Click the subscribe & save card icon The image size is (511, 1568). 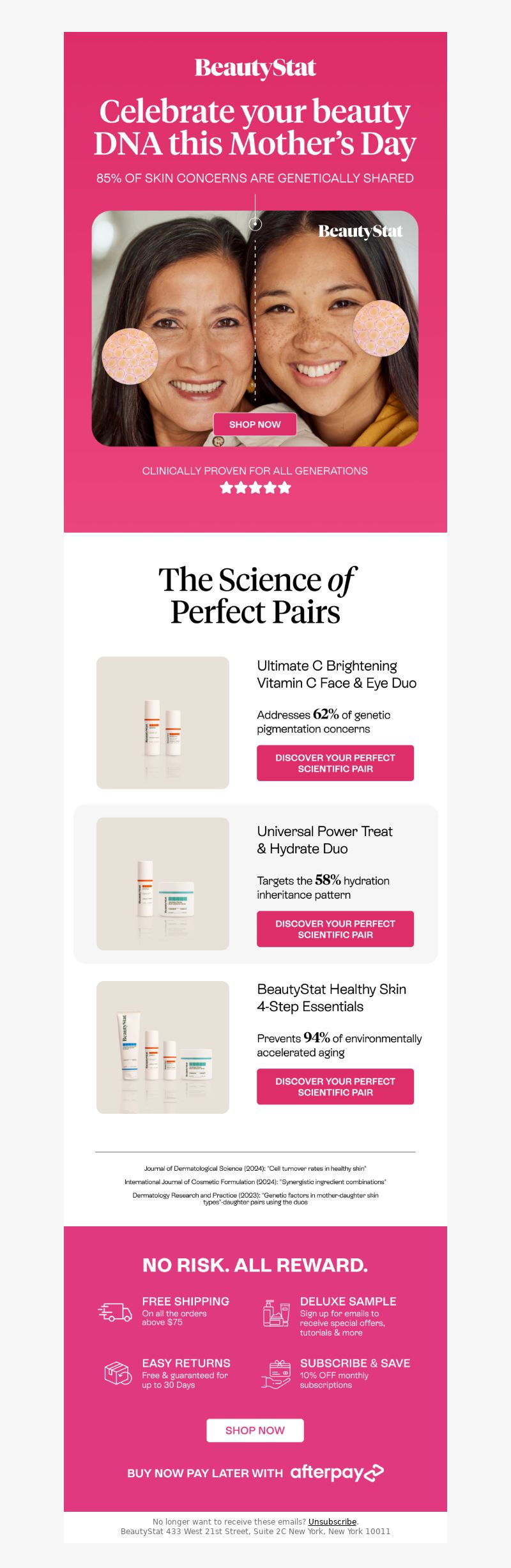276,1374
